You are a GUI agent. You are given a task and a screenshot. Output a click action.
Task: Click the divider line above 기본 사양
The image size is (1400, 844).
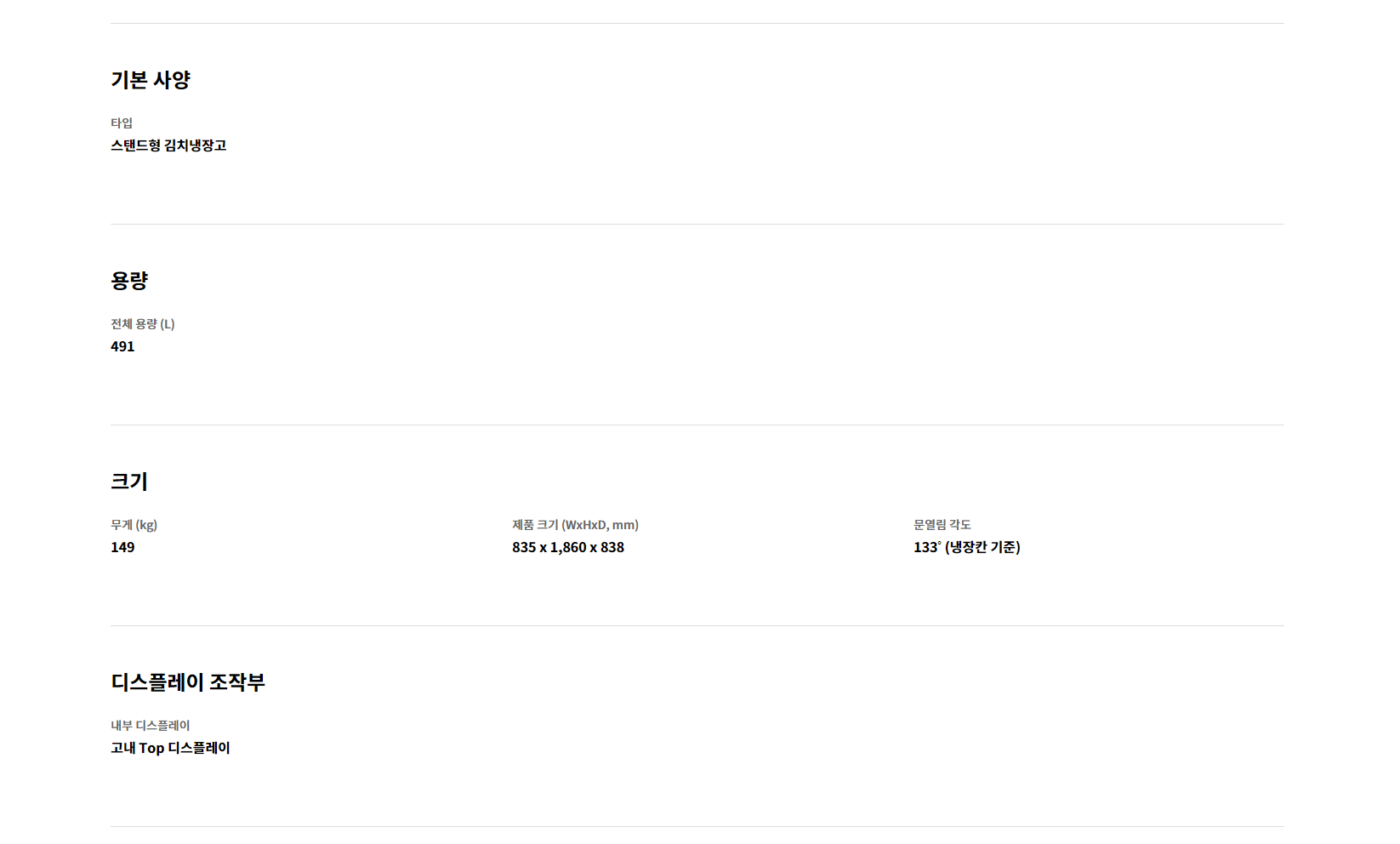pyautogui.click(x=697, y=24)
